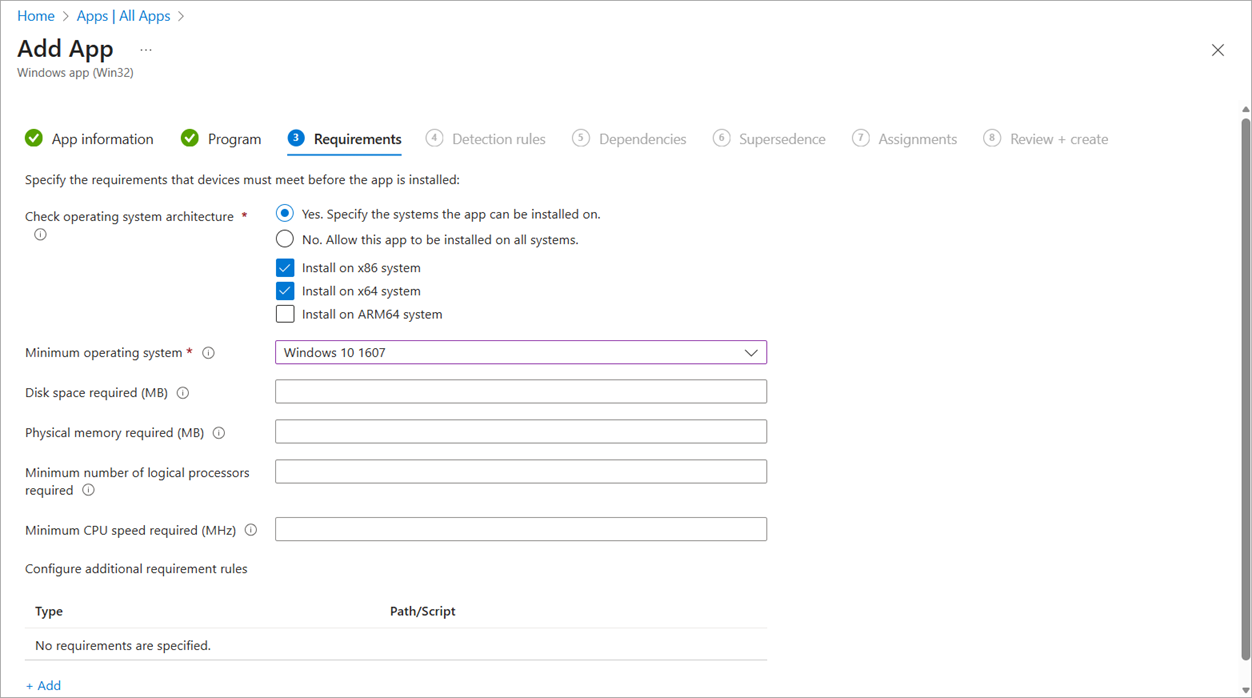The width and height of the screenshot is (1252, 698).
Task: Open the ellipsis menu beside Add App title
Action: (x=145, y=48)
